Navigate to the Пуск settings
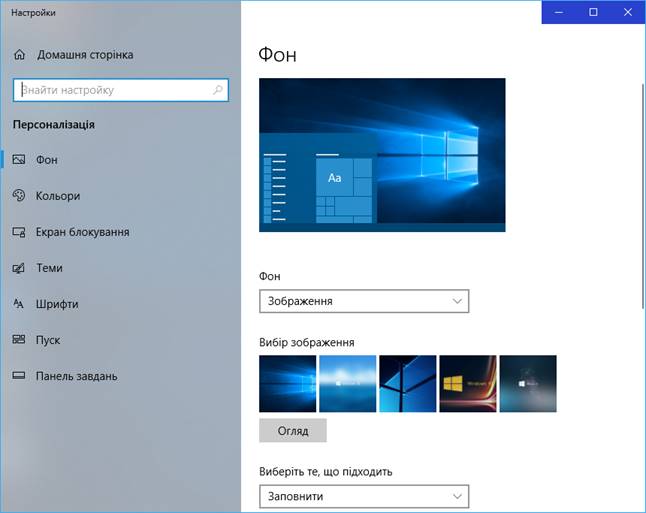This screenshot has height=513, width=646. 48,340
